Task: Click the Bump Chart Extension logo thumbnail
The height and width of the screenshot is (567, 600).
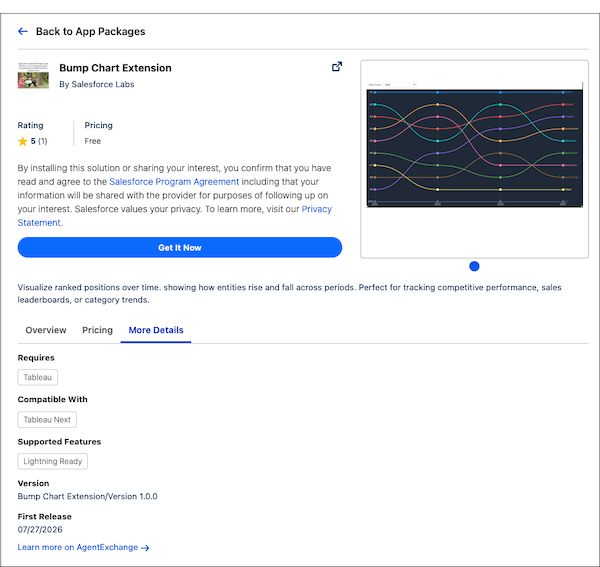Action: tap(33, 75)
